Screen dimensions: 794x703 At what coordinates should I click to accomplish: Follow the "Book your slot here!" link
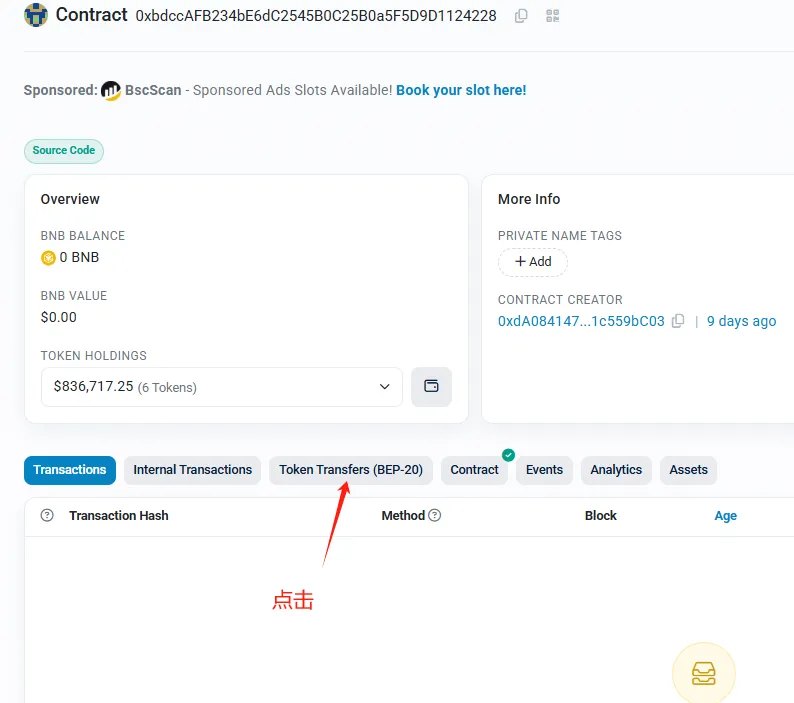[461, 90]
